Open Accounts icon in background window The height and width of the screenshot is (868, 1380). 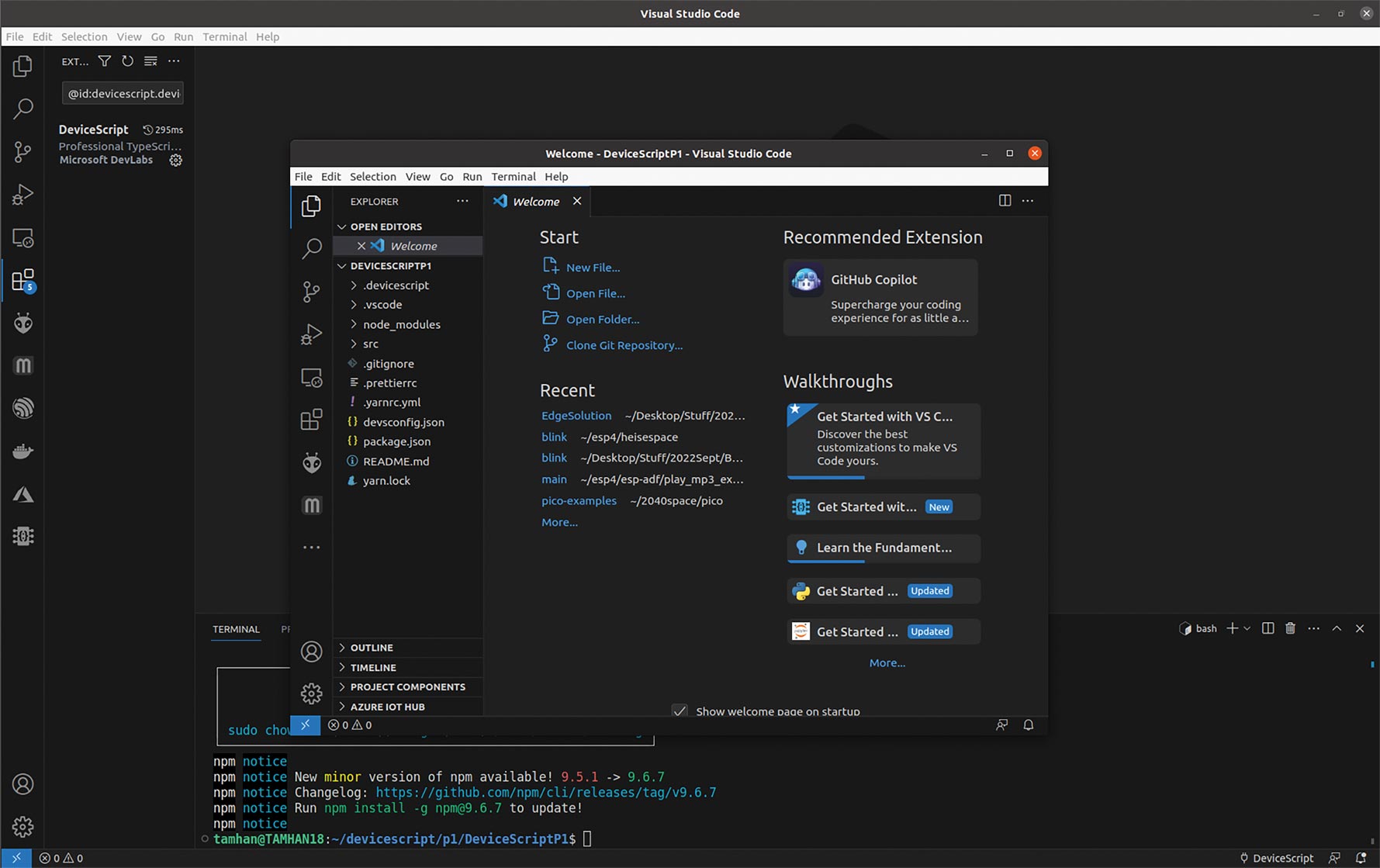pyautogui.click(x=22, y=784)
